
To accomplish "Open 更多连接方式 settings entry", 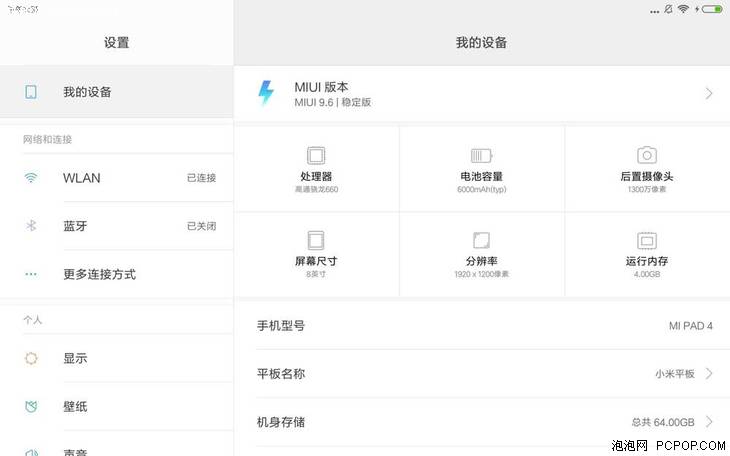I will [116, 274].
